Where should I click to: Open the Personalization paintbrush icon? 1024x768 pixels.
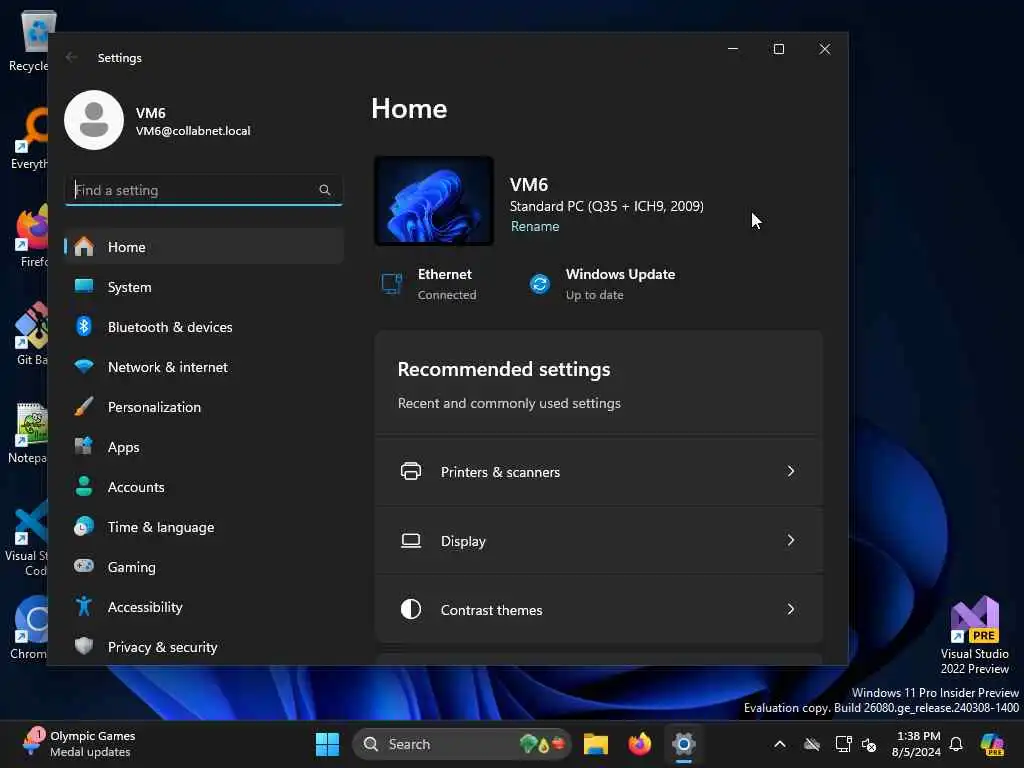tap(84, 406)
